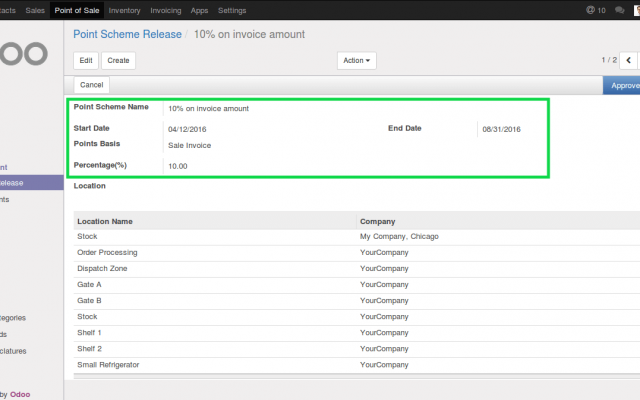Open the Sales menu

tap(35, 10)
